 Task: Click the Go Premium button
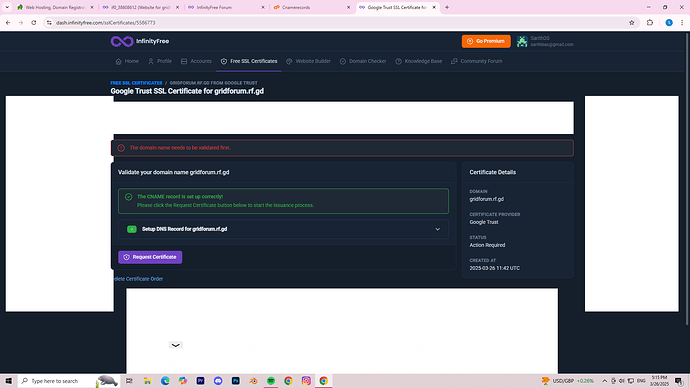click(x=486, y=41)
